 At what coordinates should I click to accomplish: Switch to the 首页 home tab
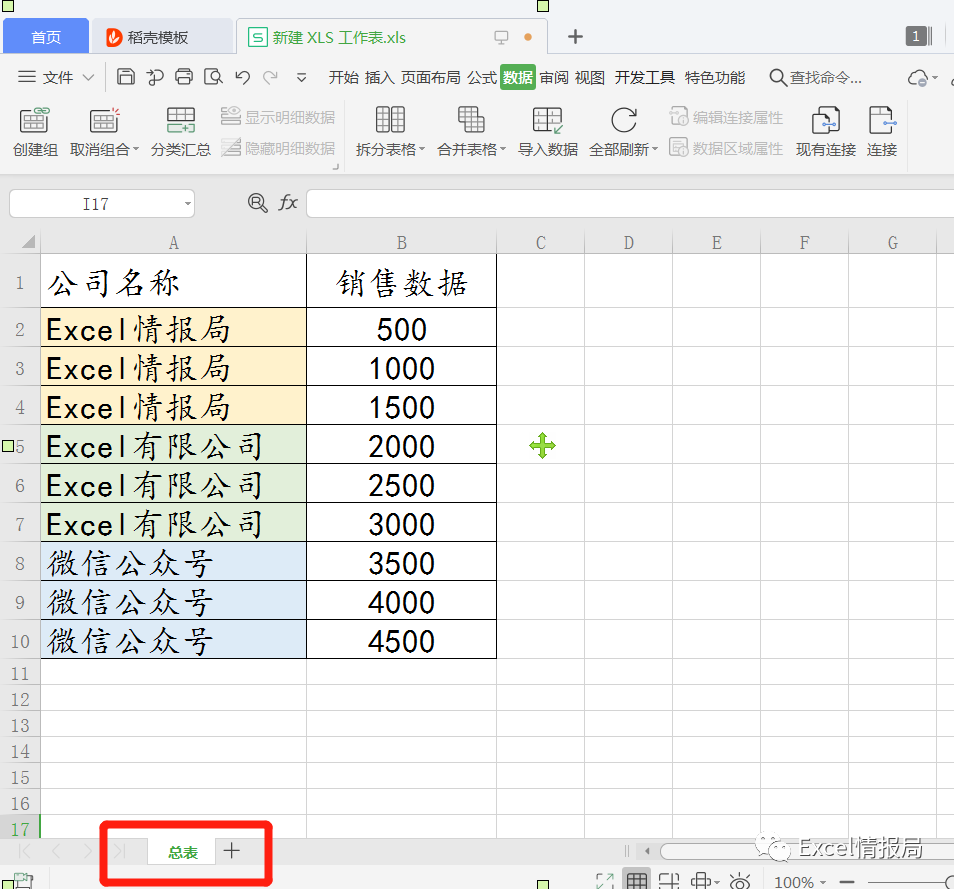46,37
